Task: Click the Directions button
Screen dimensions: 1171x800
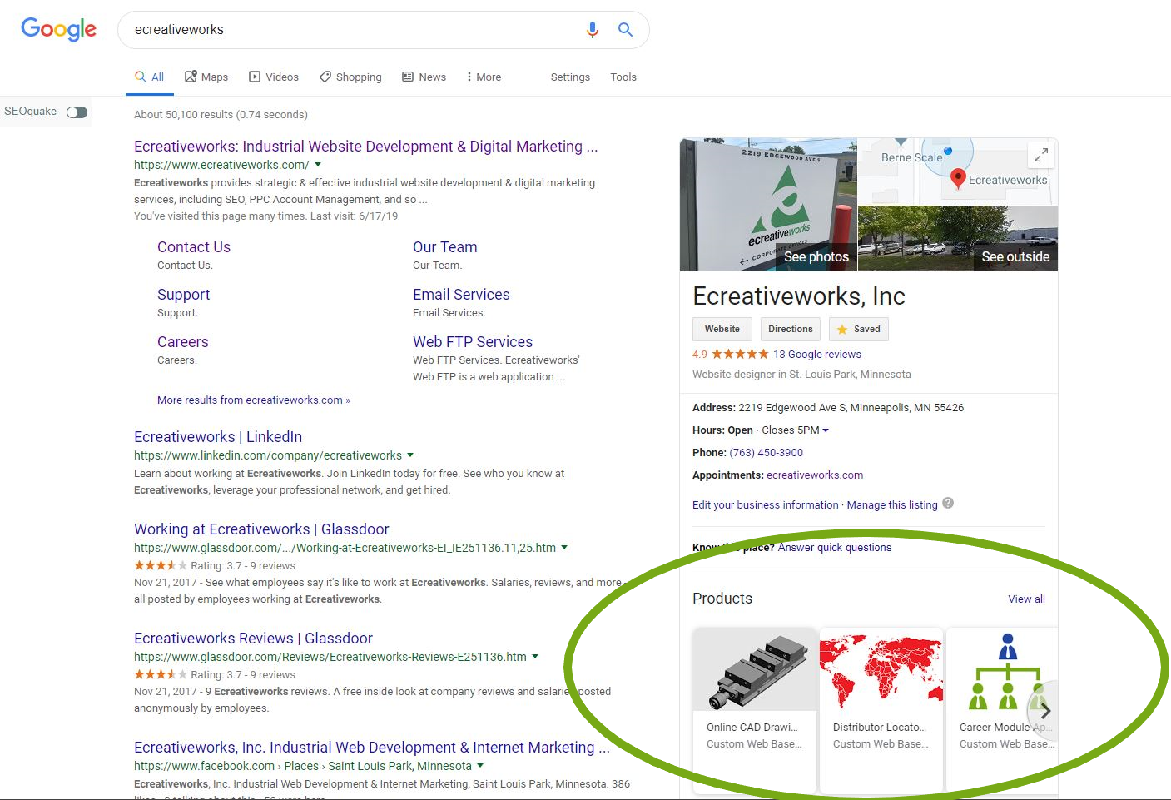Action: pos(790,329)
